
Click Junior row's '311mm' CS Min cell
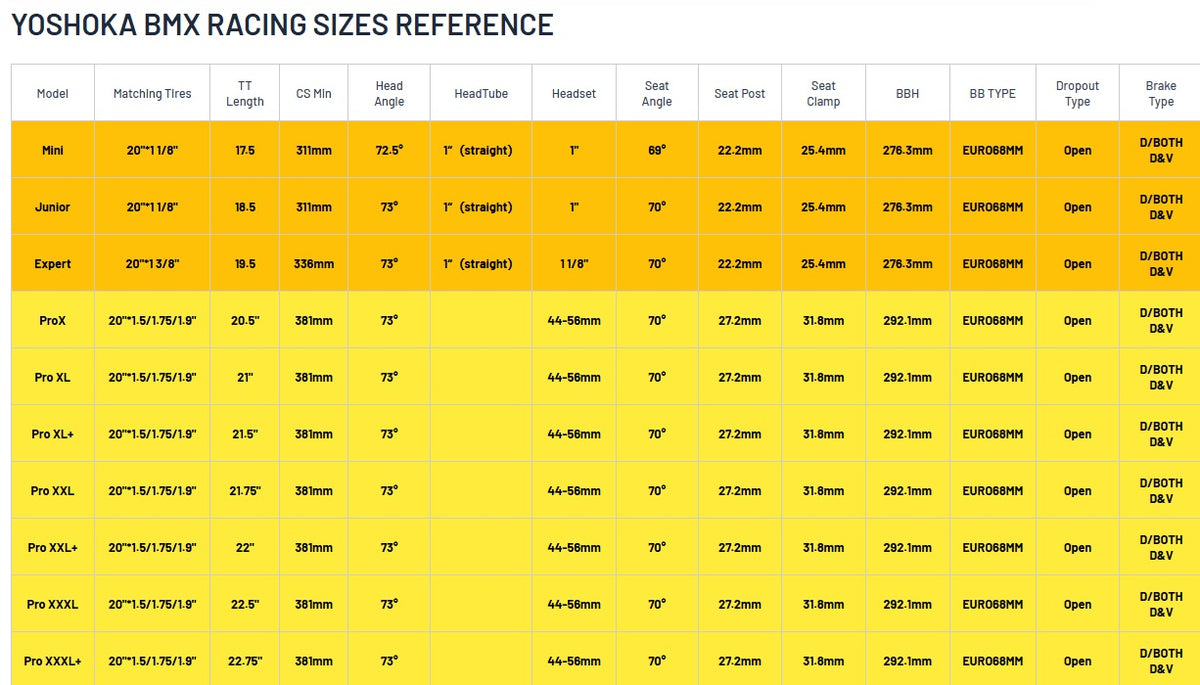314,207
